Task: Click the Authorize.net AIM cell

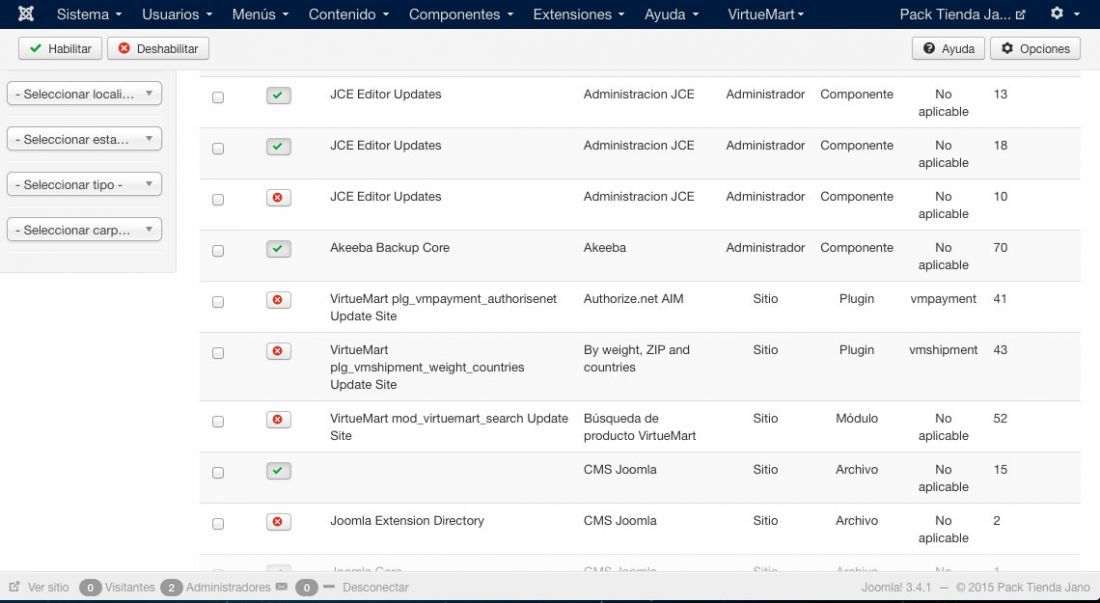Action: [633, 299]
